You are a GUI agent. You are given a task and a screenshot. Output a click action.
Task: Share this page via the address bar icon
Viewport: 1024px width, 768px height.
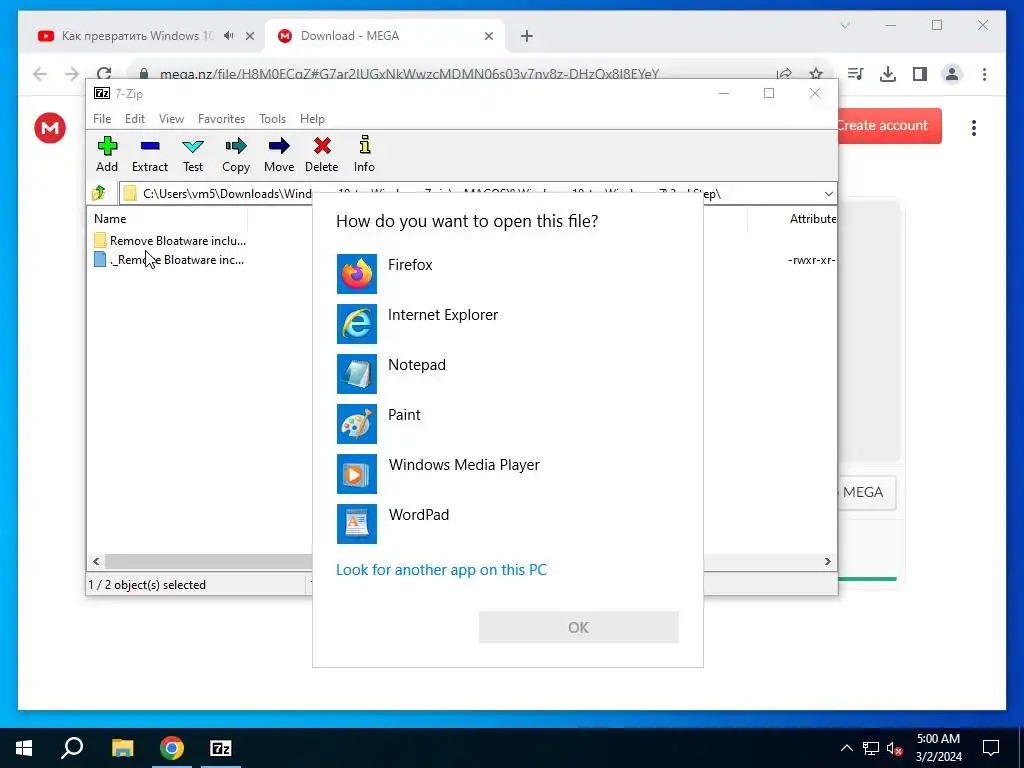(x=784, y=74)
